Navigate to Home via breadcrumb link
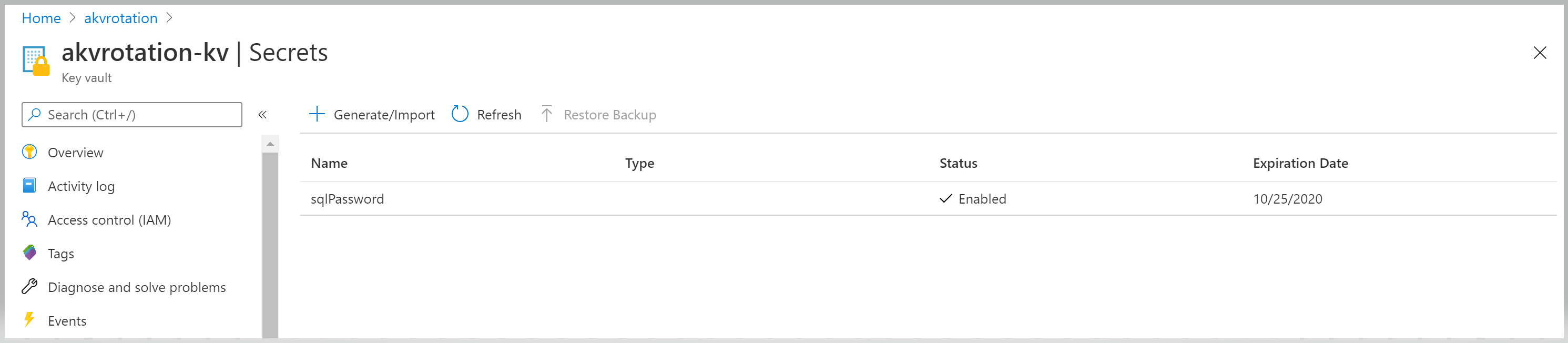This screenshot has width=1568, height=343. click(41, 18)
